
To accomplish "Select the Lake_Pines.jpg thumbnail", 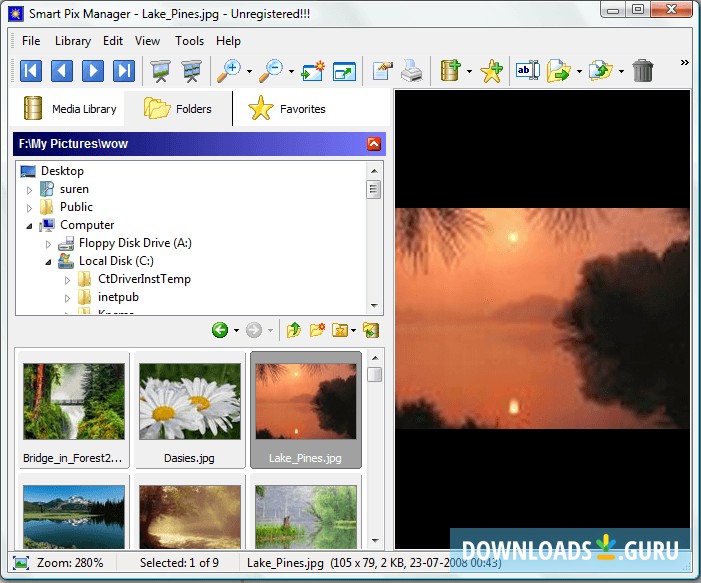I will (306, 410).
